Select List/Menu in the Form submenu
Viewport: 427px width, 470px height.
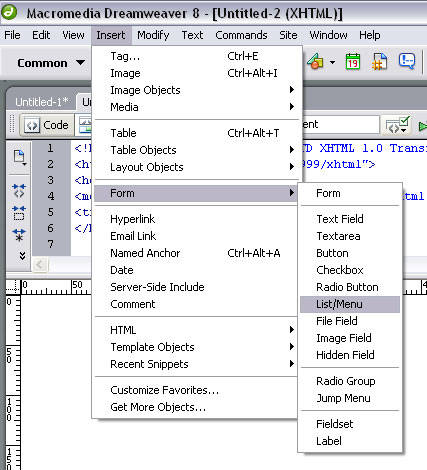(x=350, y=304)
